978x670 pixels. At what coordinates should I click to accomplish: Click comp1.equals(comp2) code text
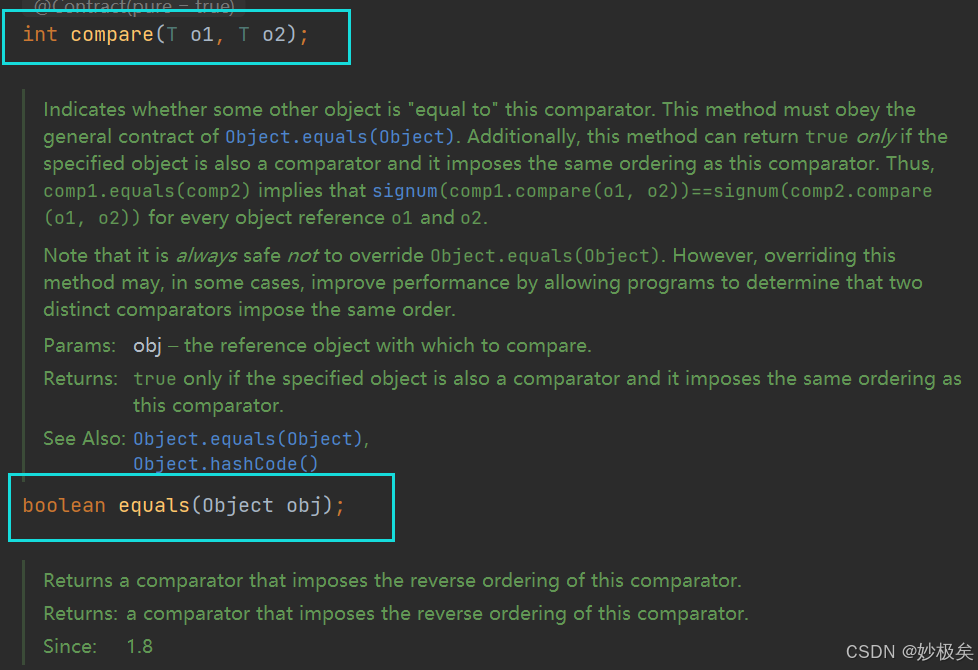147,190
